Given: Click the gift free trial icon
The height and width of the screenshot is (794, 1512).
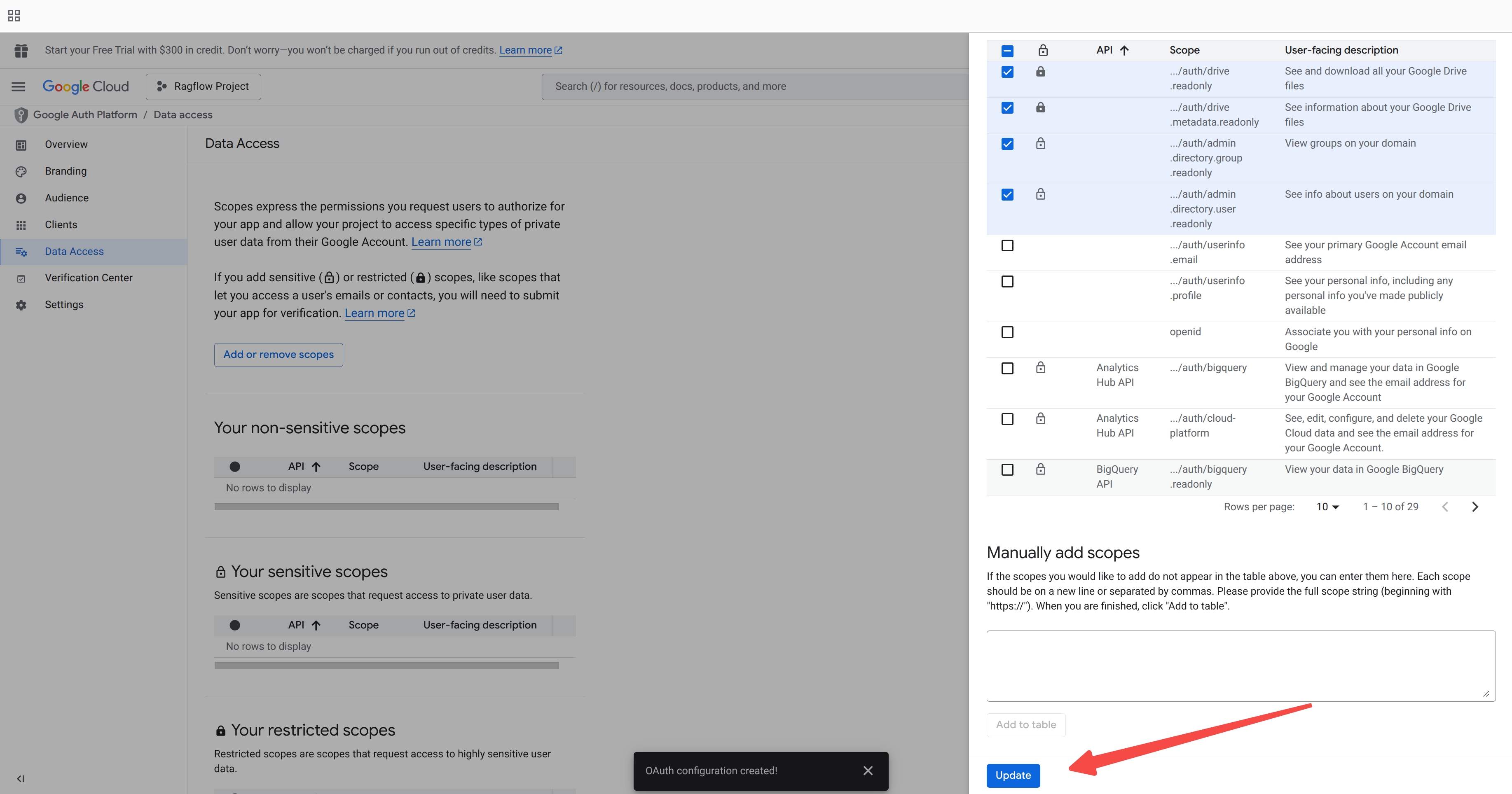Looking at the screenshot, I should (x=21, y=51).
